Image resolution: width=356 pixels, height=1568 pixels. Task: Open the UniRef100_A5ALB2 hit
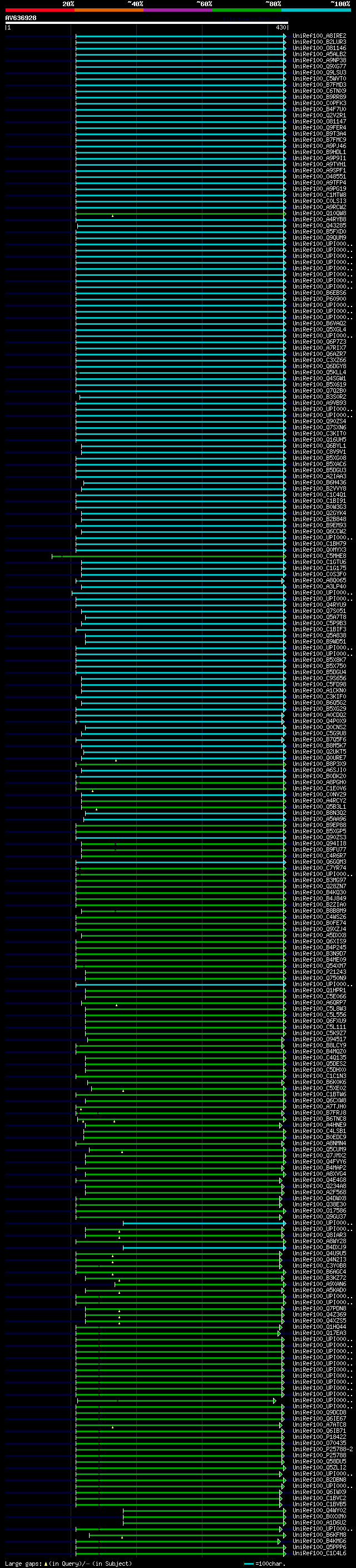319,54
